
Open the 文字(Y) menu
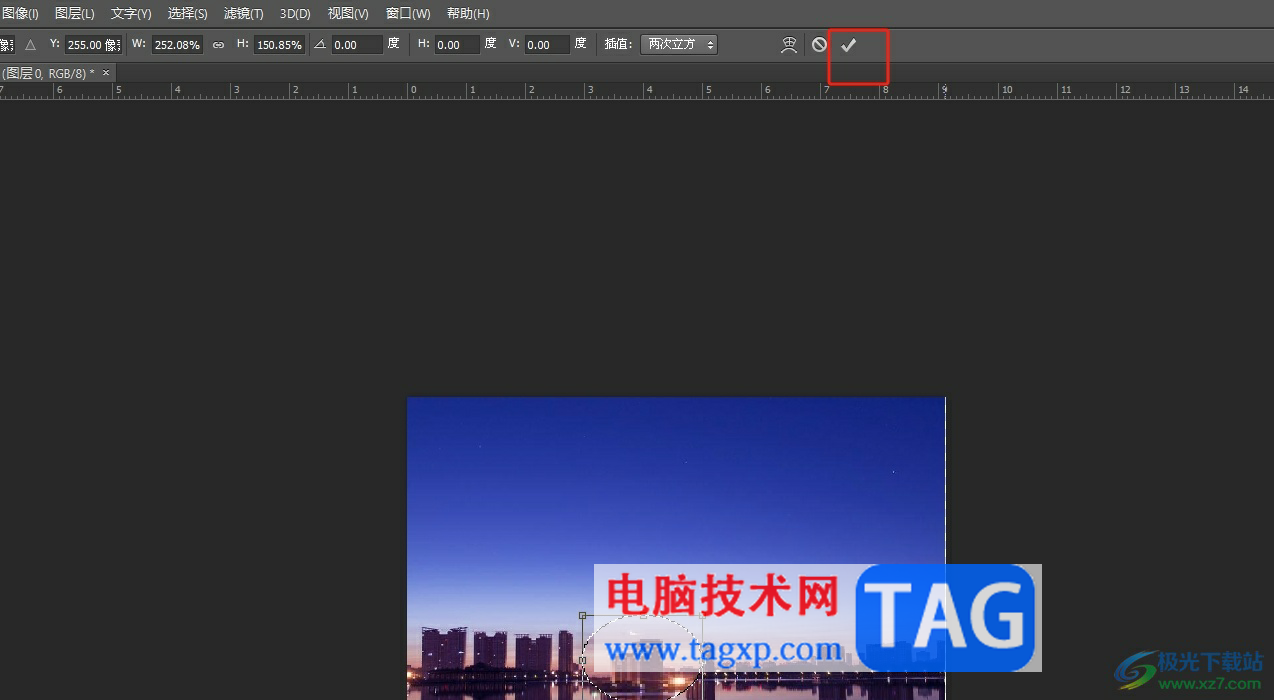coord(131,14)
